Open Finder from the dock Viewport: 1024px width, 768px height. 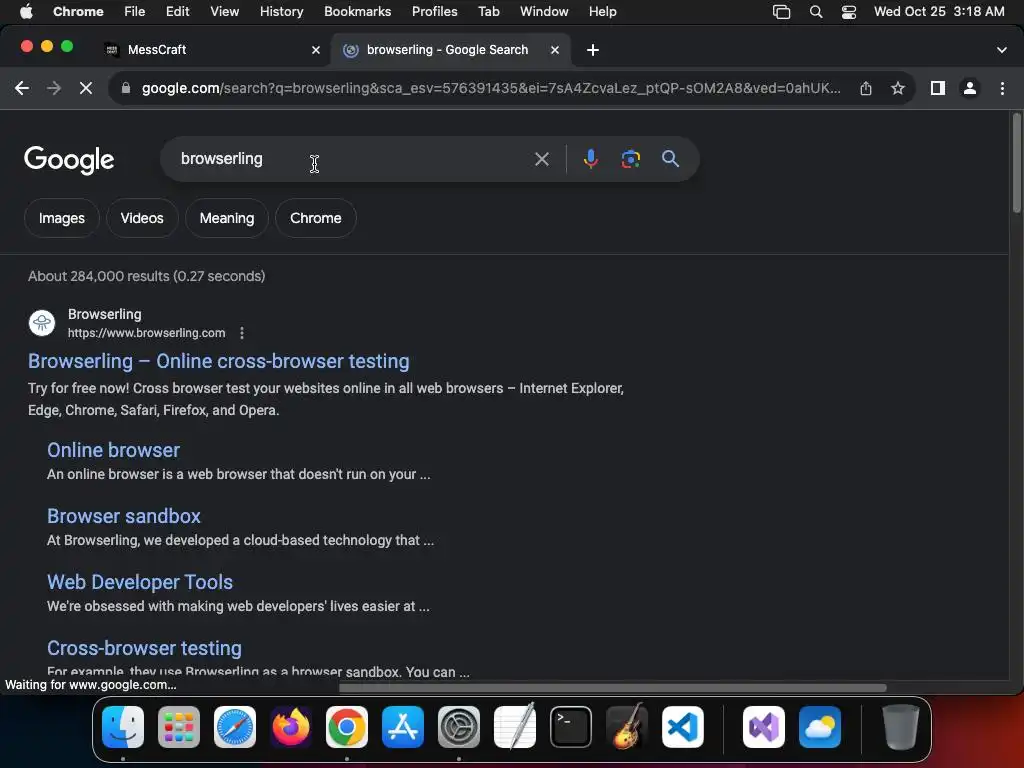point(123,727)
